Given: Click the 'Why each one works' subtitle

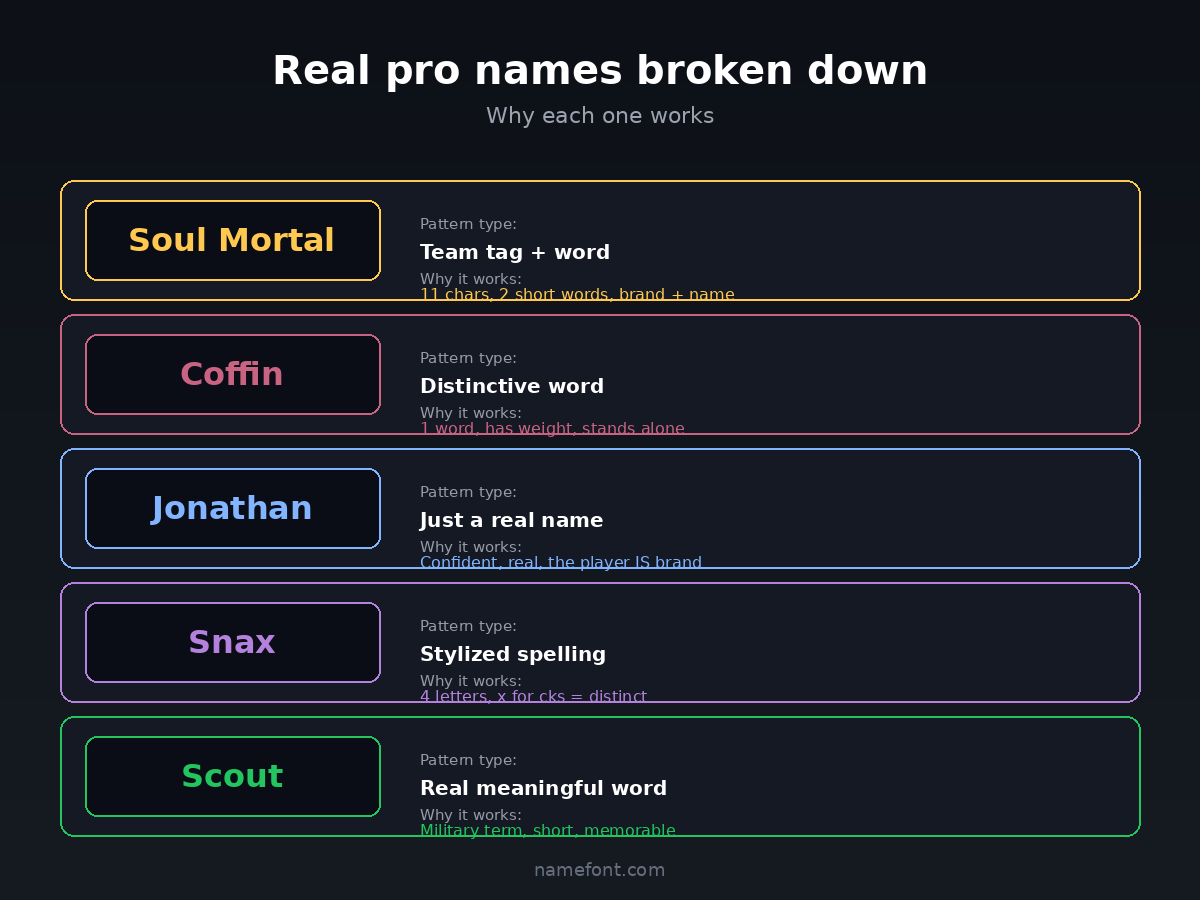Looking at the screenshot, I should (x=600, y=116).
